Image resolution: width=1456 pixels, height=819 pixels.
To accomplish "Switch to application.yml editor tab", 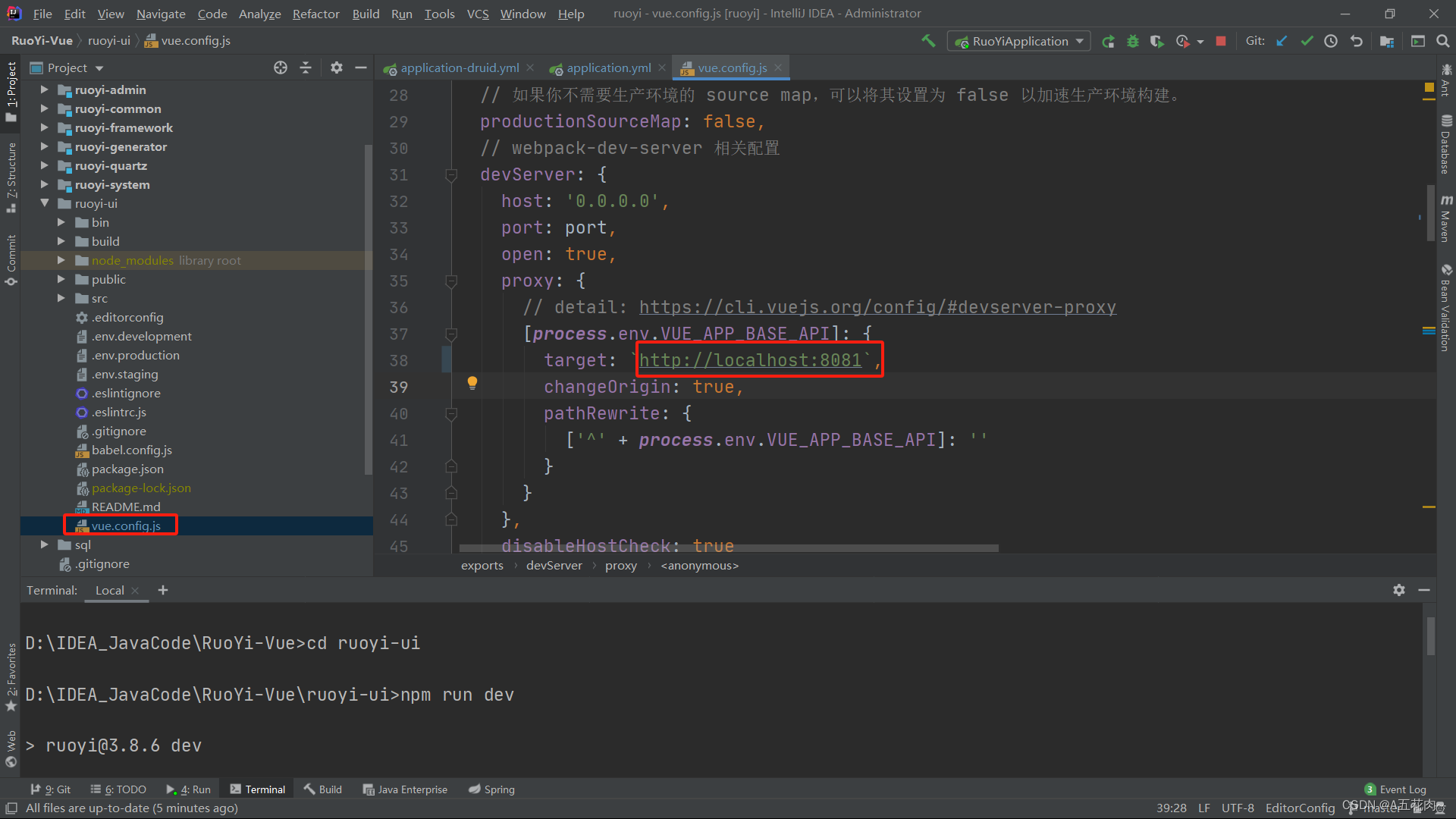I will click(608, 68).
